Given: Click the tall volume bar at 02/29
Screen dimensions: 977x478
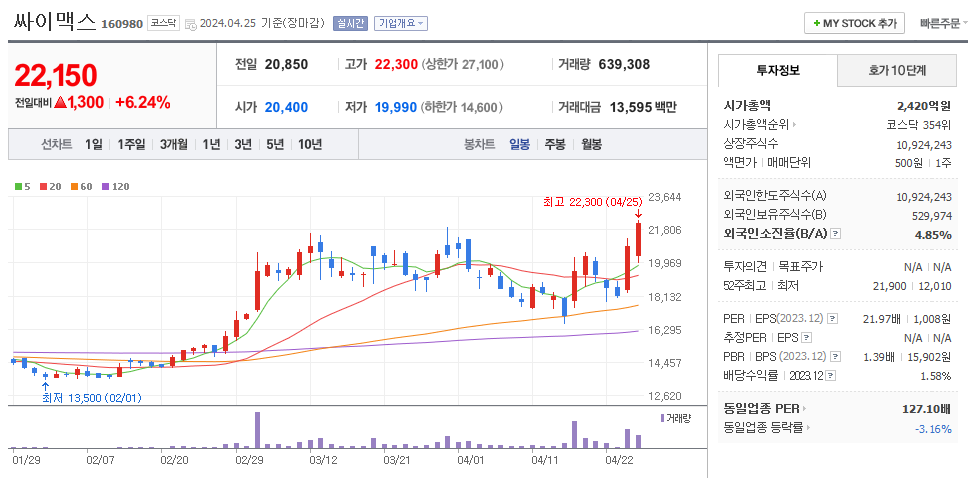Looking at the screenshot, I should 257,430.
